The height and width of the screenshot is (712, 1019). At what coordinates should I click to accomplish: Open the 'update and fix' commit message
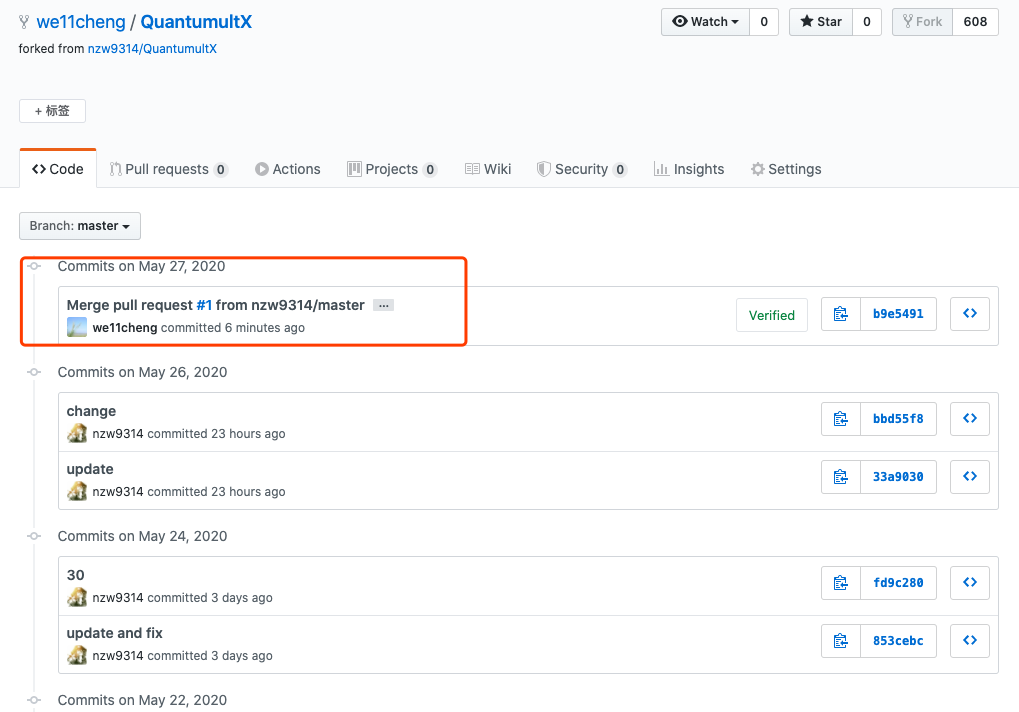click(x=114, y=633)
